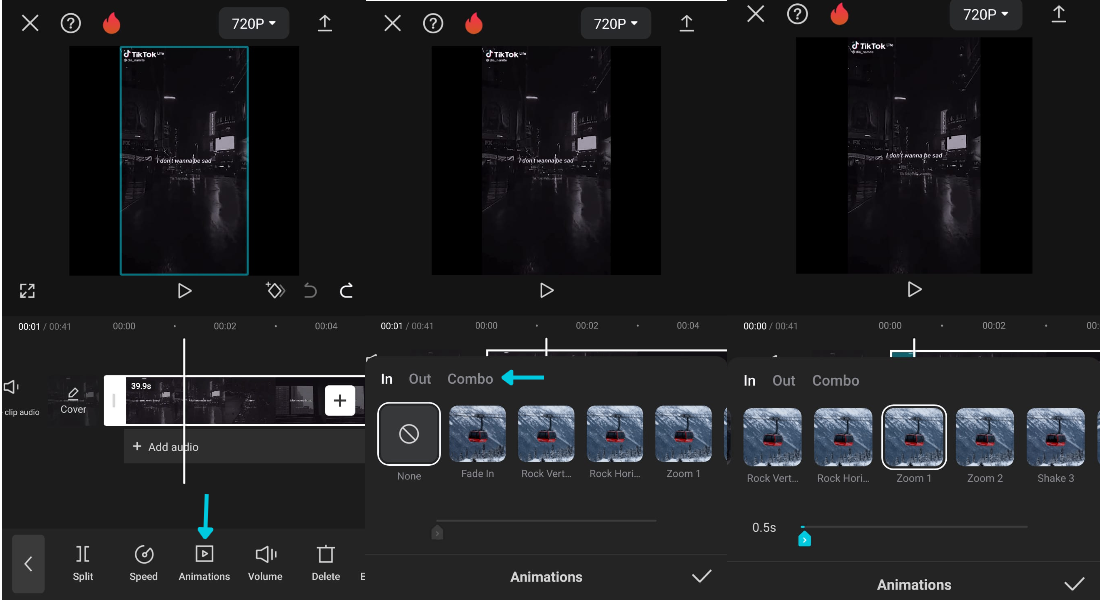Tap flame icon in middle panel
The height and width of the screenshot is (600, 1100).
click(x=474, y=23)
